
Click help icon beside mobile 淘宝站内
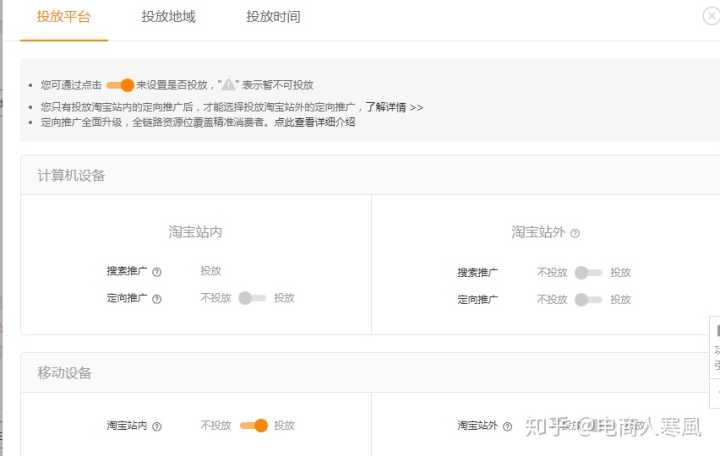point(157,426)
